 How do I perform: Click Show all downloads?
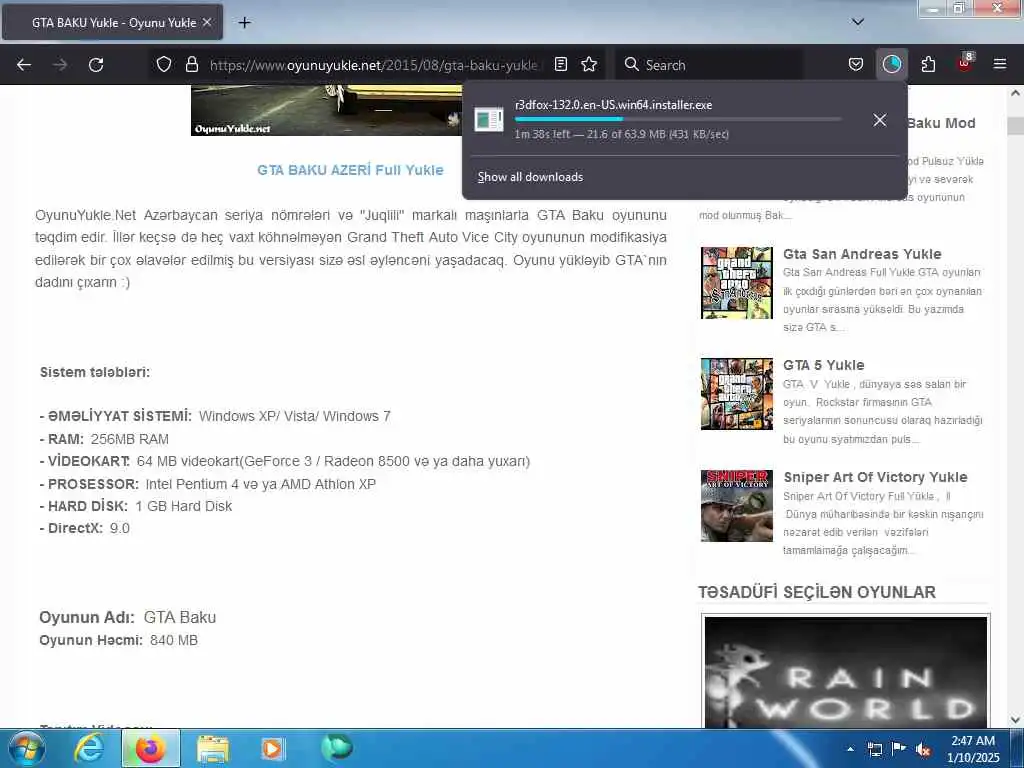coord(530,177)
